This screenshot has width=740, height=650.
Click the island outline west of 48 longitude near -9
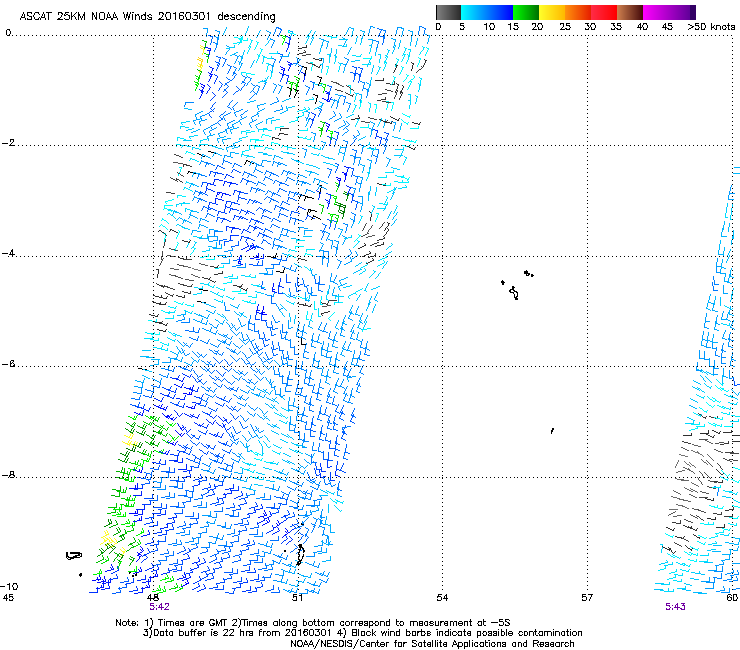[74, 556]
